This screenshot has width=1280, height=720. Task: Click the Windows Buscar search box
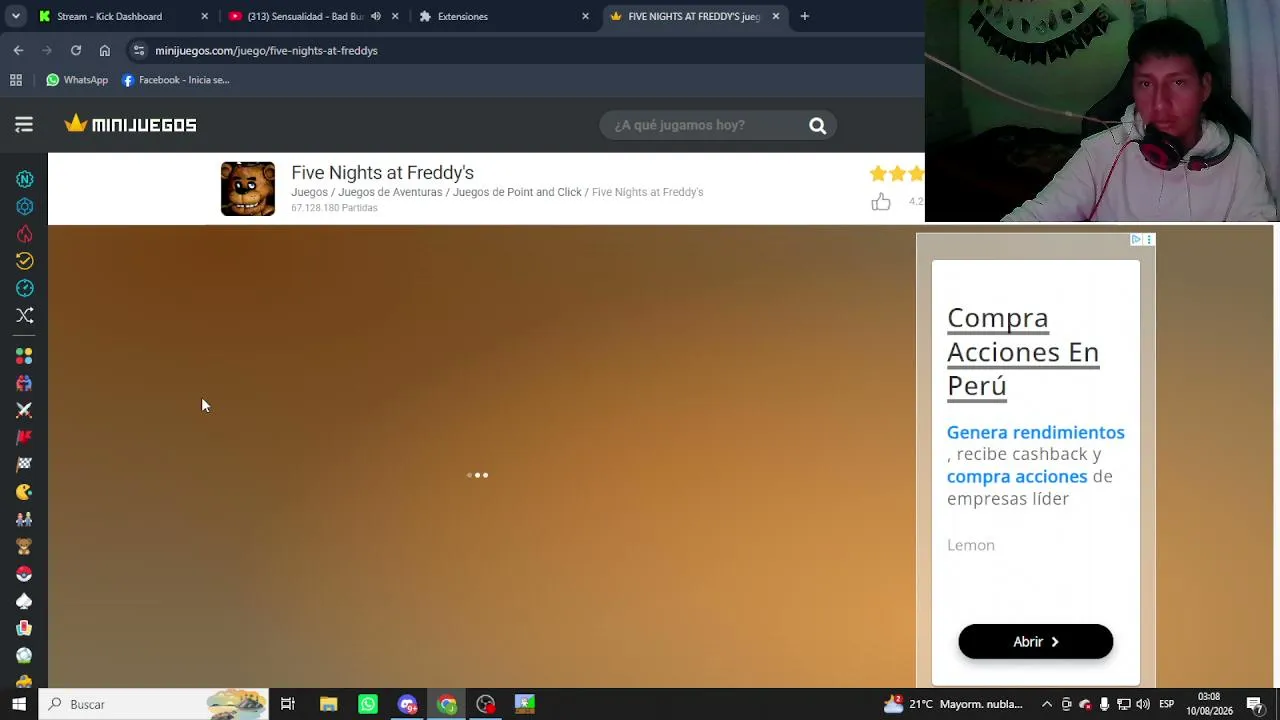154,704
